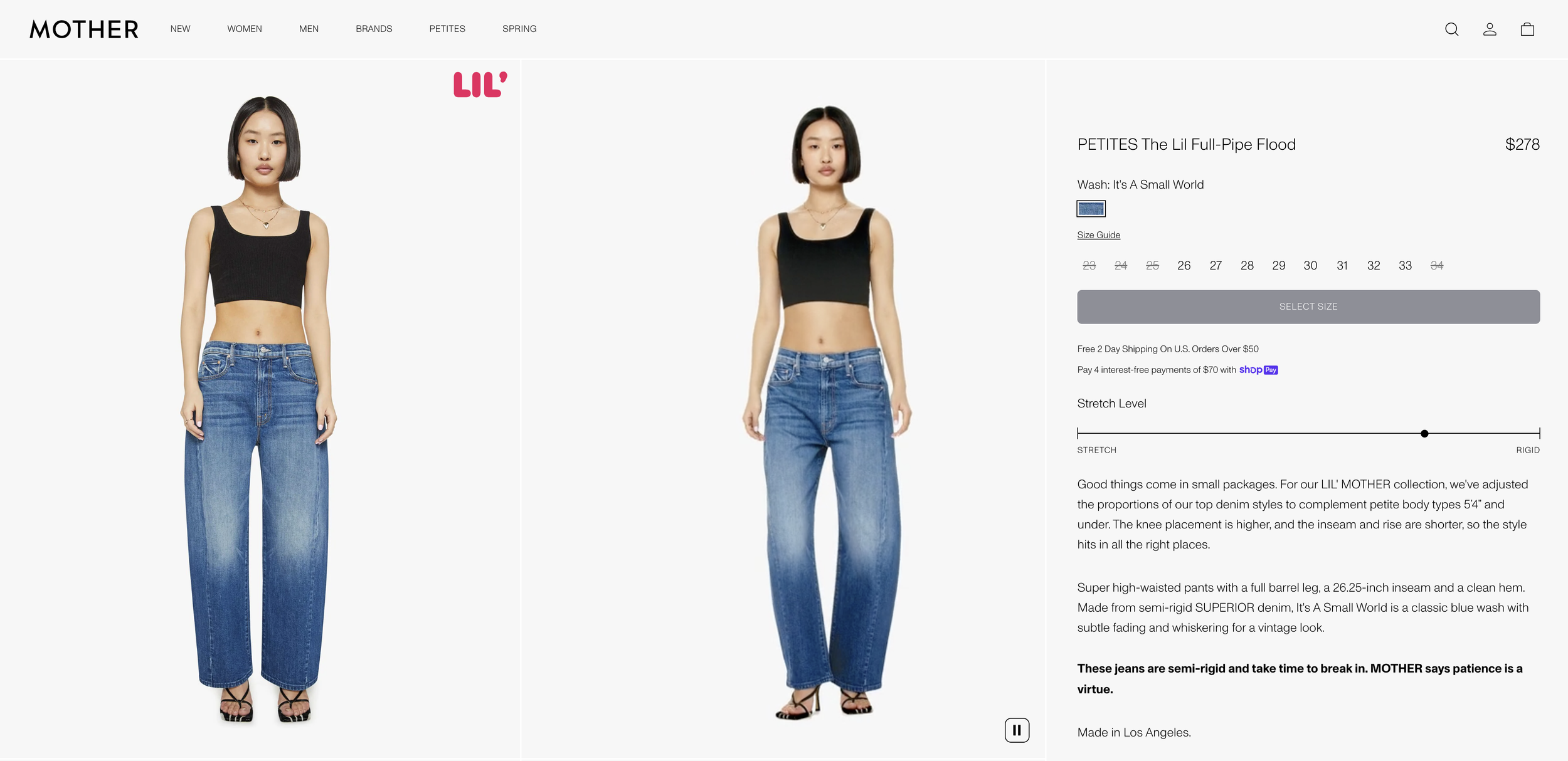Open the Size Guide link

click(1098, 235)
